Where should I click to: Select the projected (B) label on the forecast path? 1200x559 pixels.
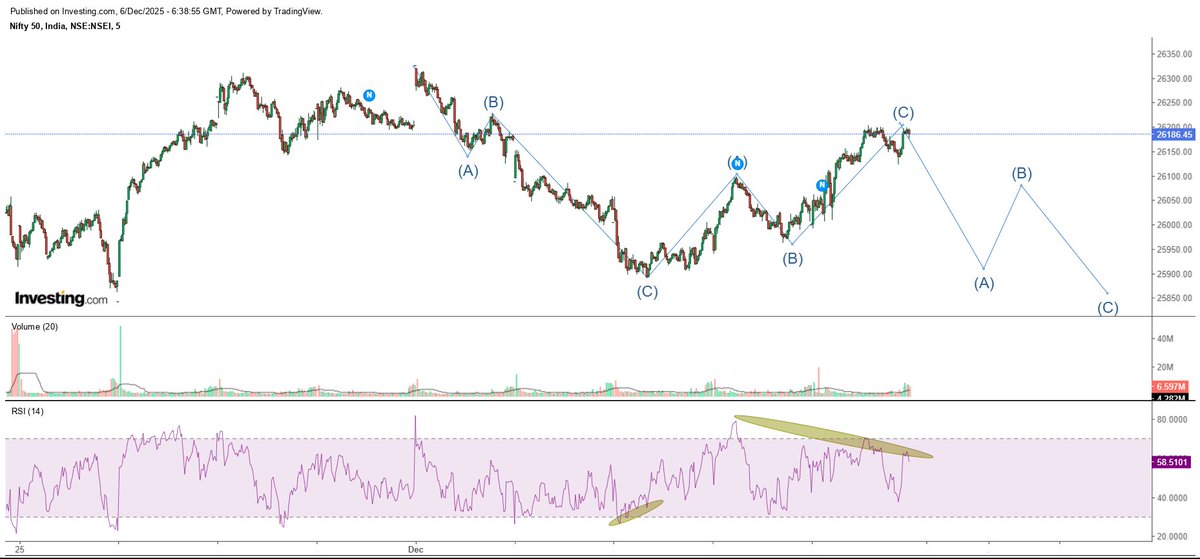[x=1021, y=173]
